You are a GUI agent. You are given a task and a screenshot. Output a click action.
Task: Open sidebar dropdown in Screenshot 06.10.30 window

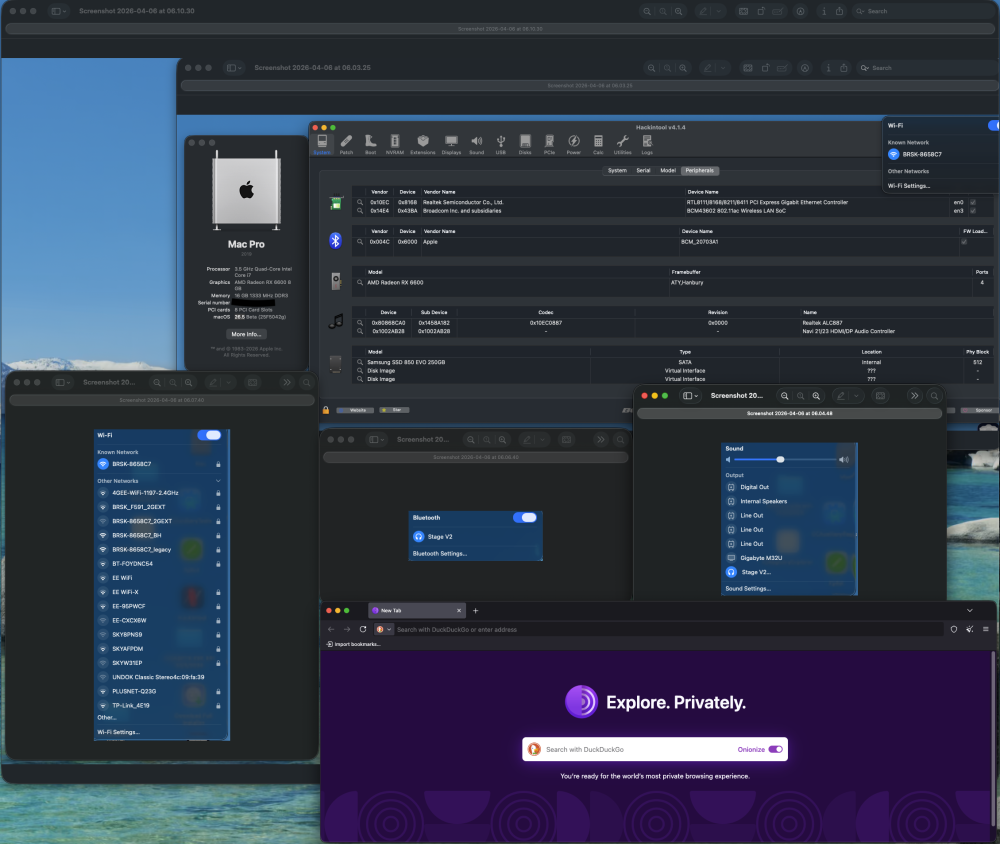point(57,11)
